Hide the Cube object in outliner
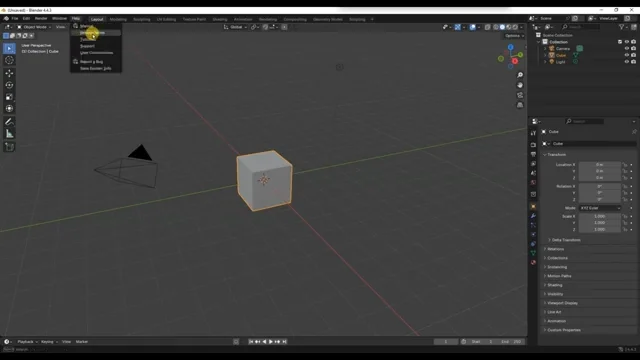Viewport: 640px width, 360px height. (x=627, y=55)
